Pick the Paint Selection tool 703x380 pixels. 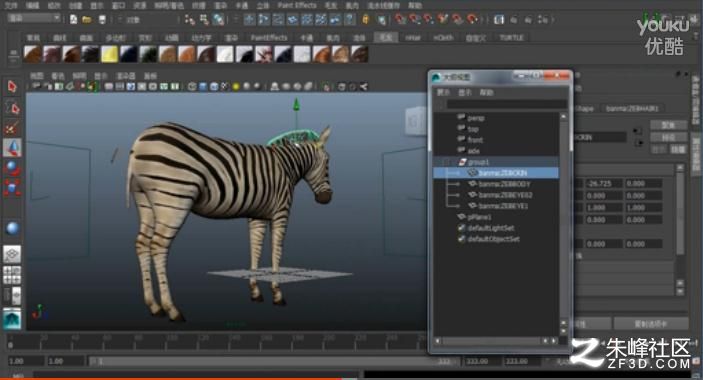pyautogui.click(x=12, y=128)
